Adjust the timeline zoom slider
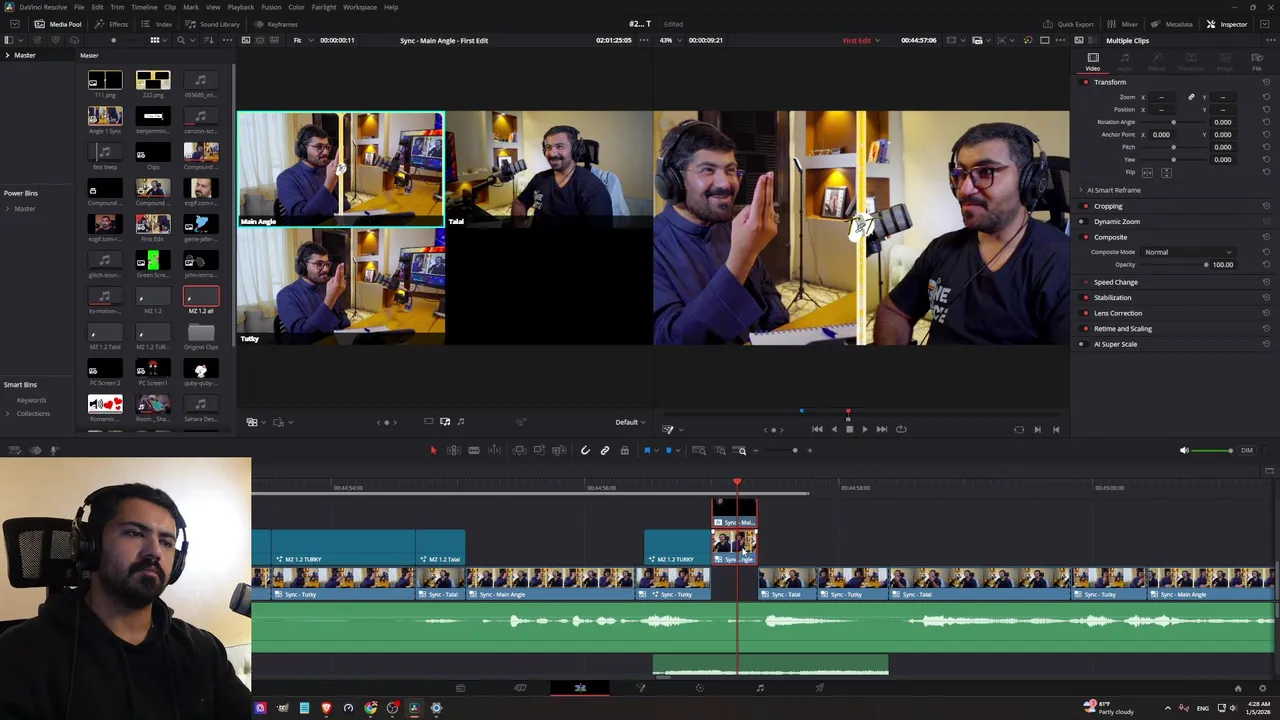Image resolution: width=1280 pixels, height=720 pixels. pos(796,451)
